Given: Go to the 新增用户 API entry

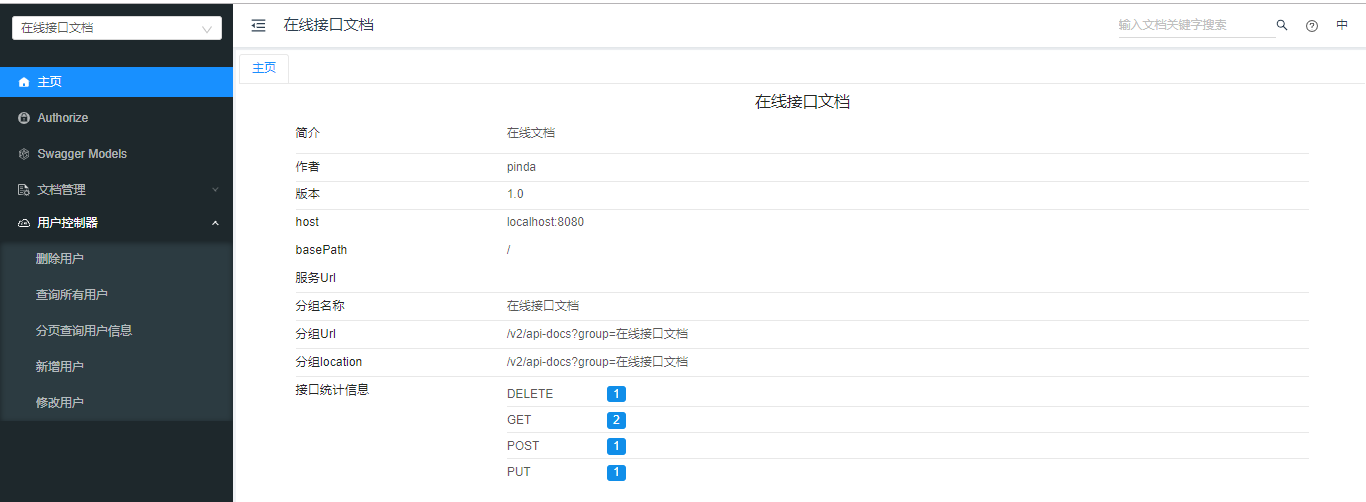Looking at the screenshot, I should pos(60,367).
